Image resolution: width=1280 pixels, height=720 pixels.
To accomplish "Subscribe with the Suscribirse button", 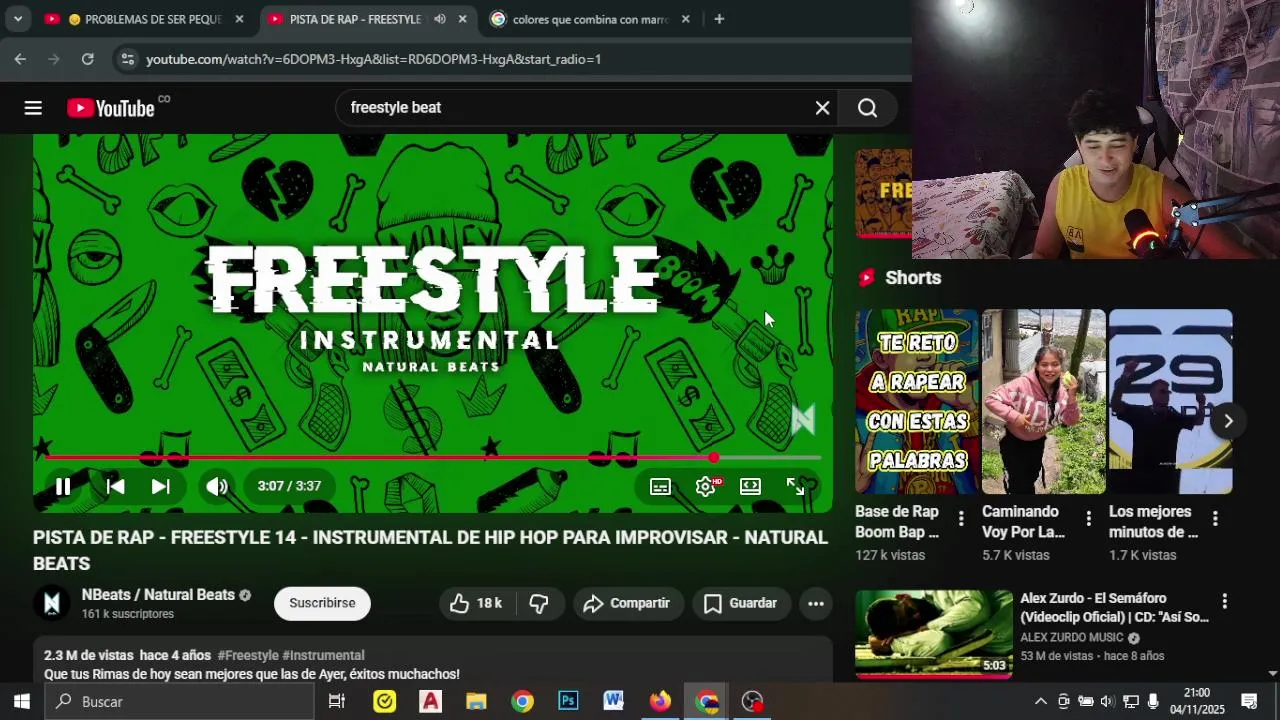I will point(322,603).
